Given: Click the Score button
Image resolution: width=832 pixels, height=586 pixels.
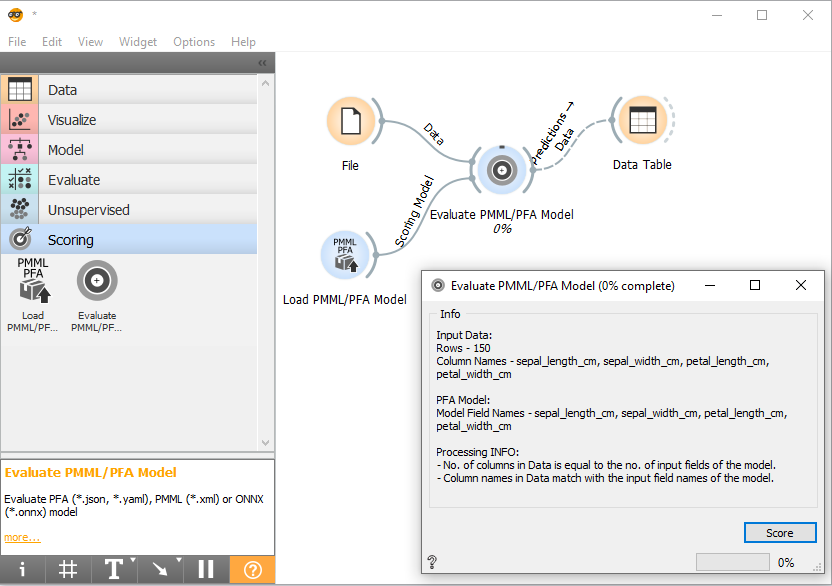Looking at the screenshot, I should [780, 533].
